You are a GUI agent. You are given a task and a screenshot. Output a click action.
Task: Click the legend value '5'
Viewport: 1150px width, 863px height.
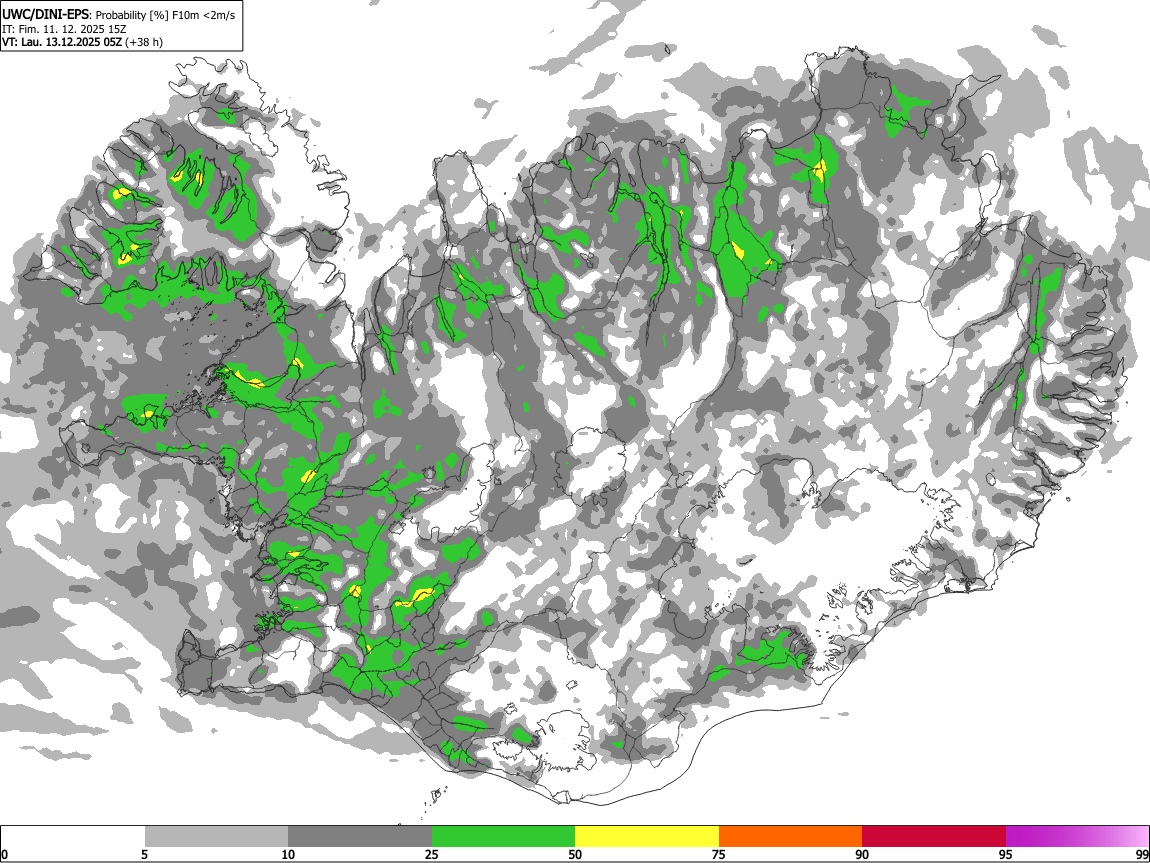(144, 854)
